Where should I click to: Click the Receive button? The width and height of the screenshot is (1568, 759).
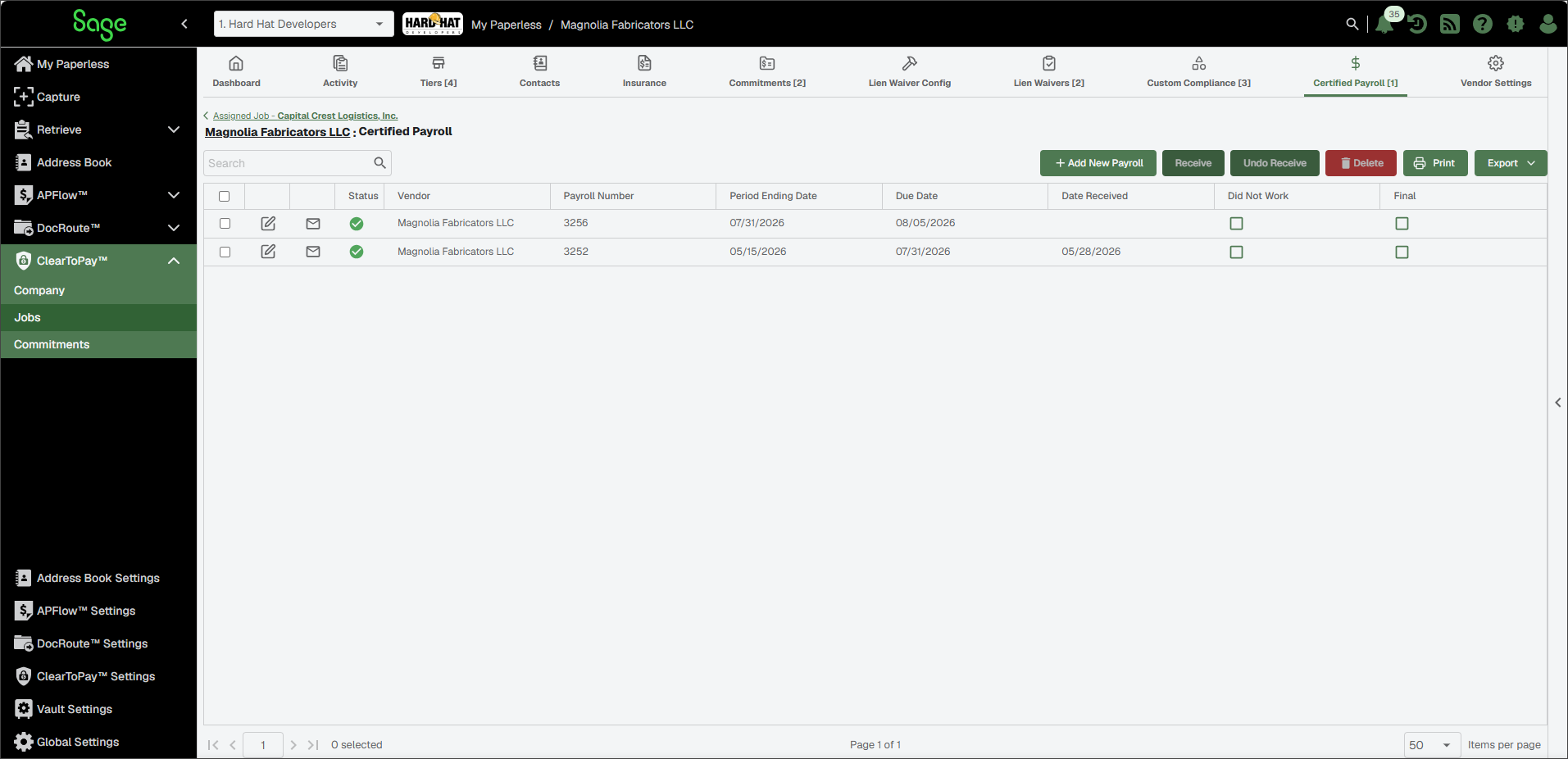tap(1193, 163)
